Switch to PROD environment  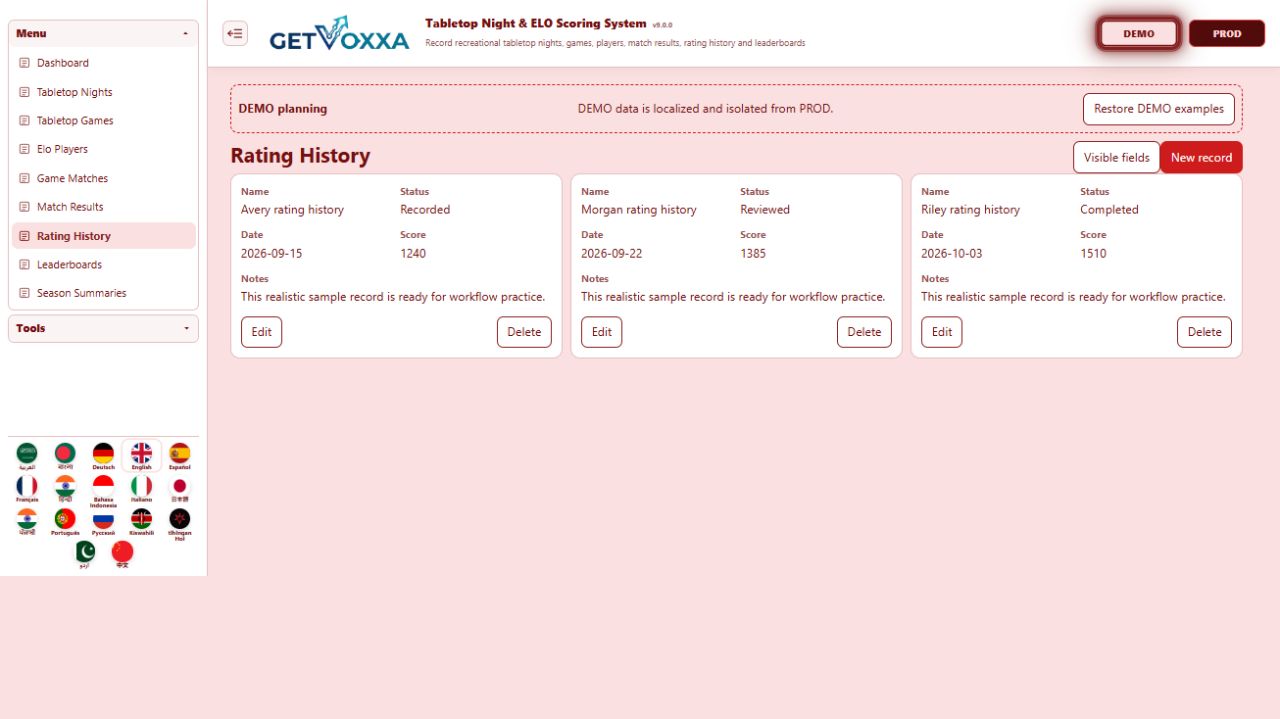click(x=1227, y=33)
